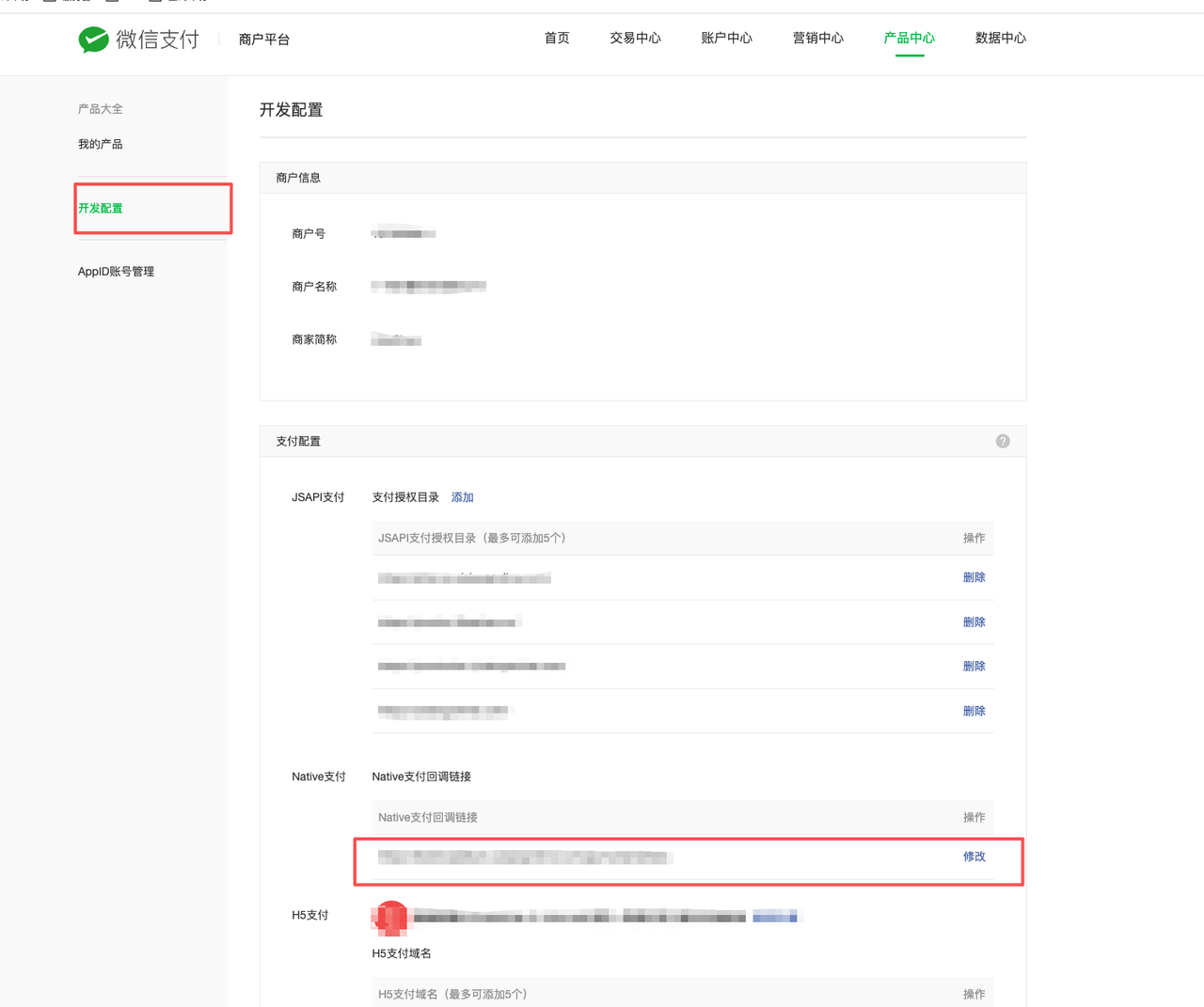The image size is (1204, 1007).
Task: Switch to the 产品中心 tab
Action: tap(908, 39)
